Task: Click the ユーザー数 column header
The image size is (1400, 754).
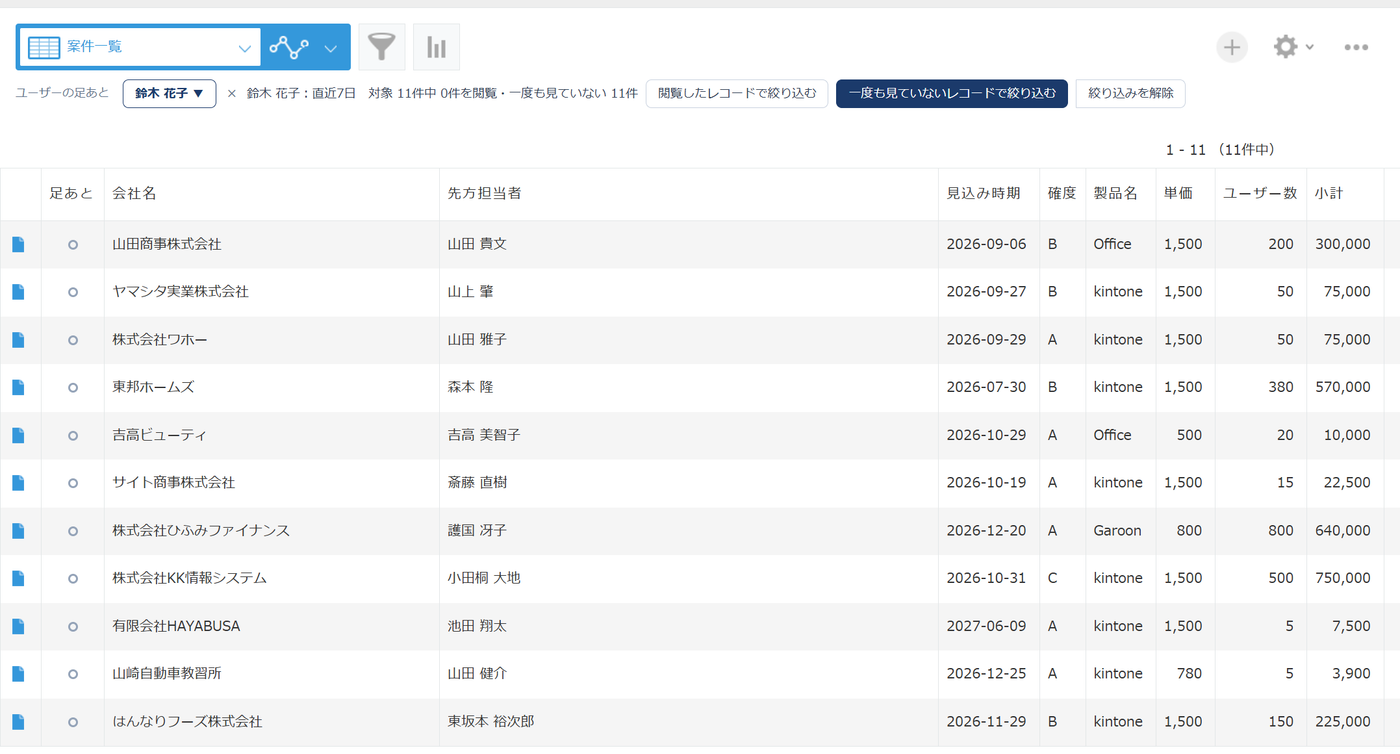Action: 1261,194
